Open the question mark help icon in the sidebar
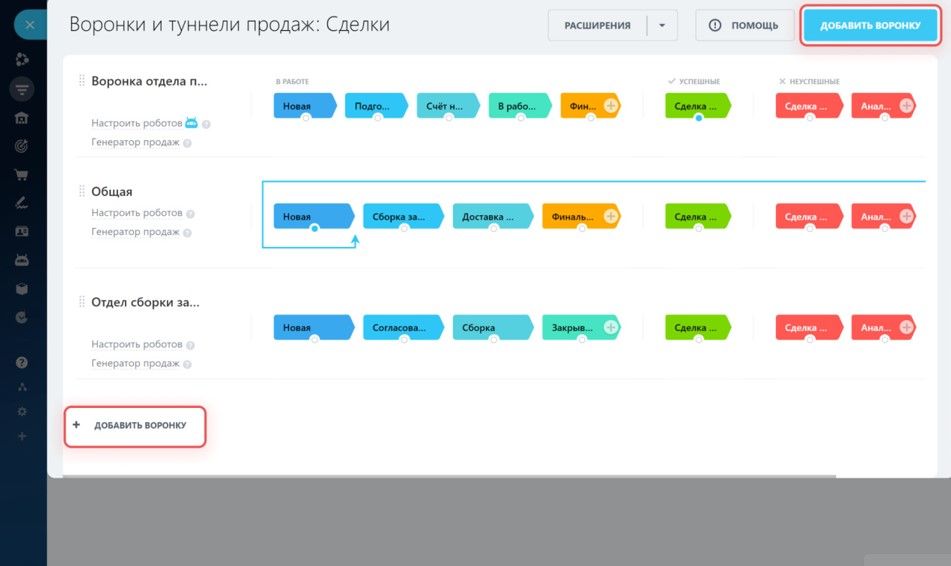The width and height of the screenshot is (951, 566). 22,362
